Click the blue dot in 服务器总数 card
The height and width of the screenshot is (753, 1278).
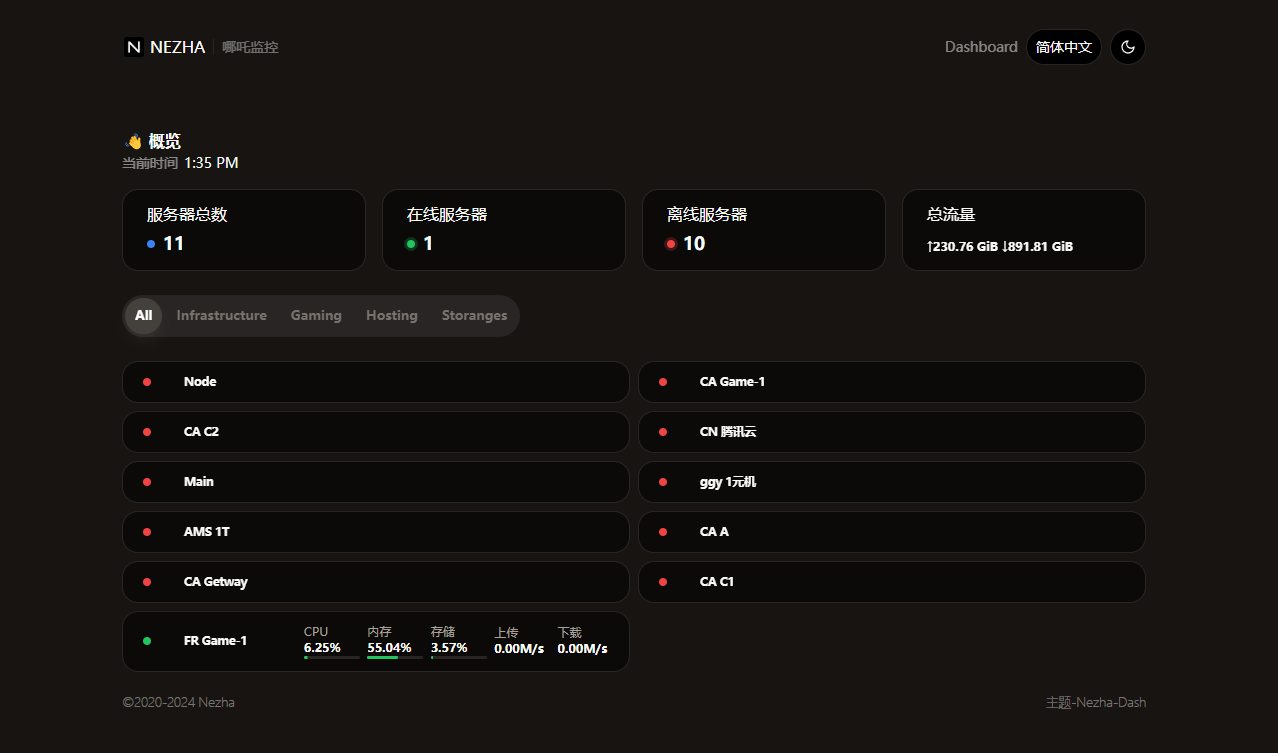click(151, 244)
